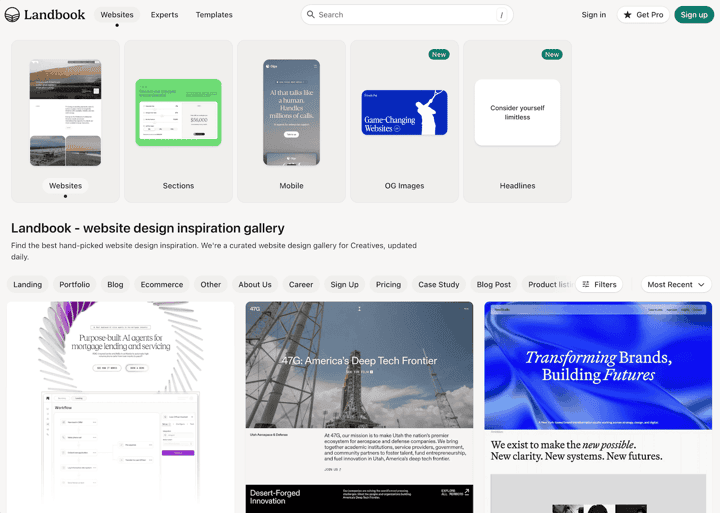Filter by the Other tag

(x=211, y=284)
